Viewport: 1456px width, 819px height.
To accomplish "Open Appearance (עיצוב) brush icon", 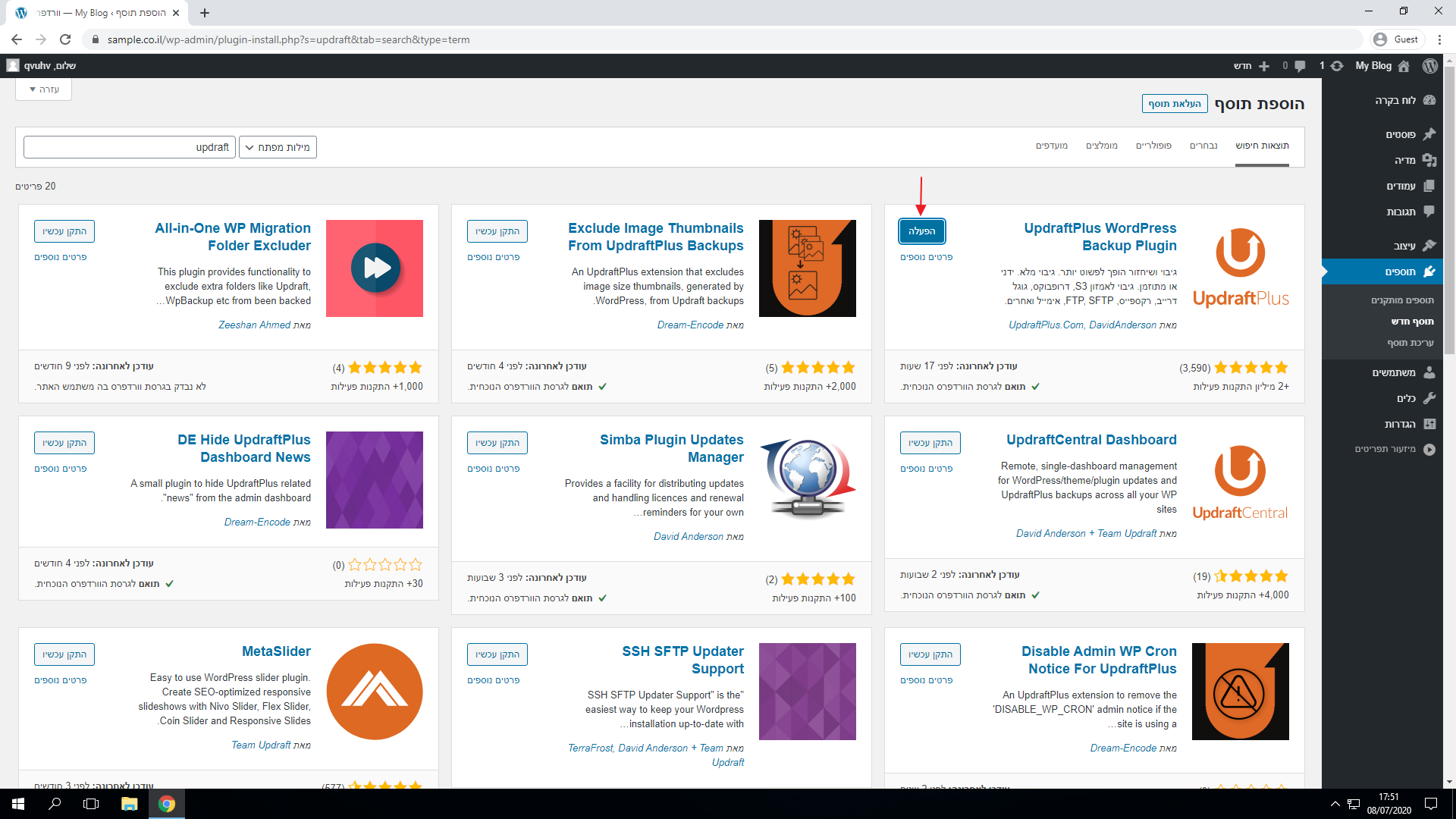I will point(1429,246).
